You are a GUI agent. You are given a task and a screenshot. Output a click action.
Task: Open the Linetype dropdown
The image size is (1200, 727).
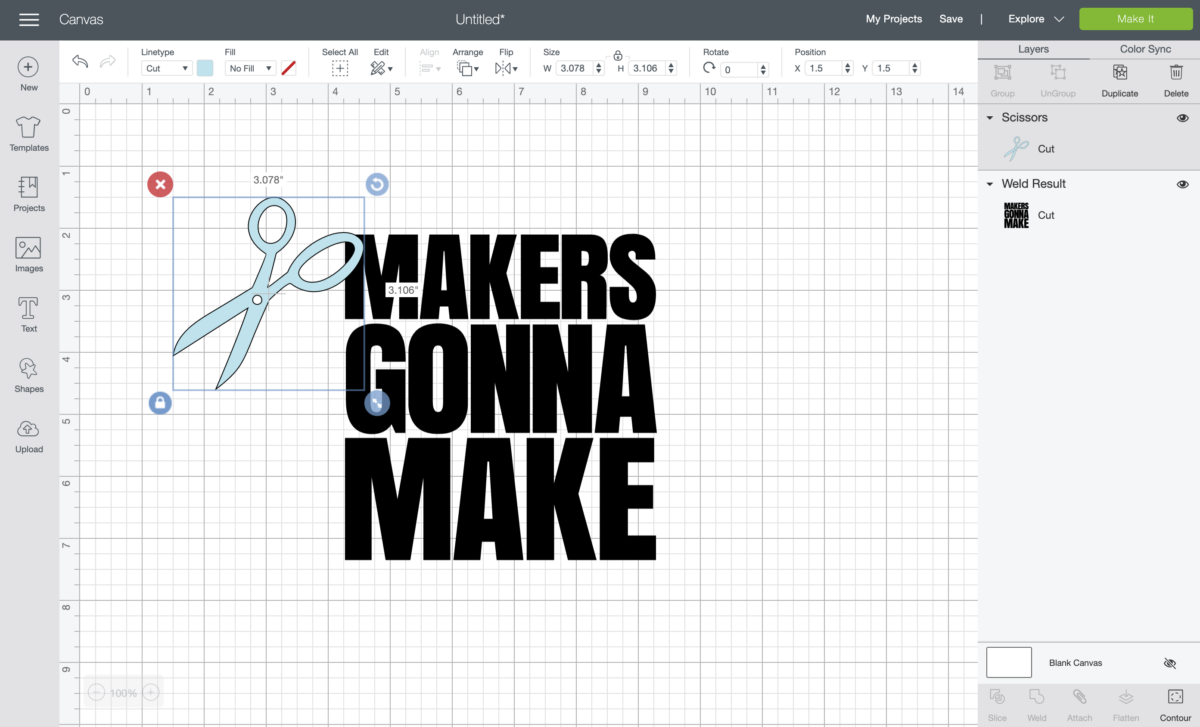[166, 67]
